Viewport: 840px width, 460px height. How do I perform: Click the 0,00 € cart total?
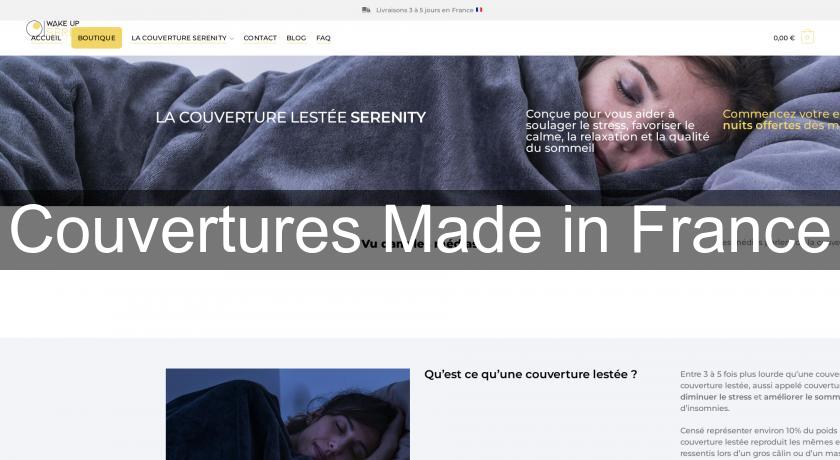[784, 38]
